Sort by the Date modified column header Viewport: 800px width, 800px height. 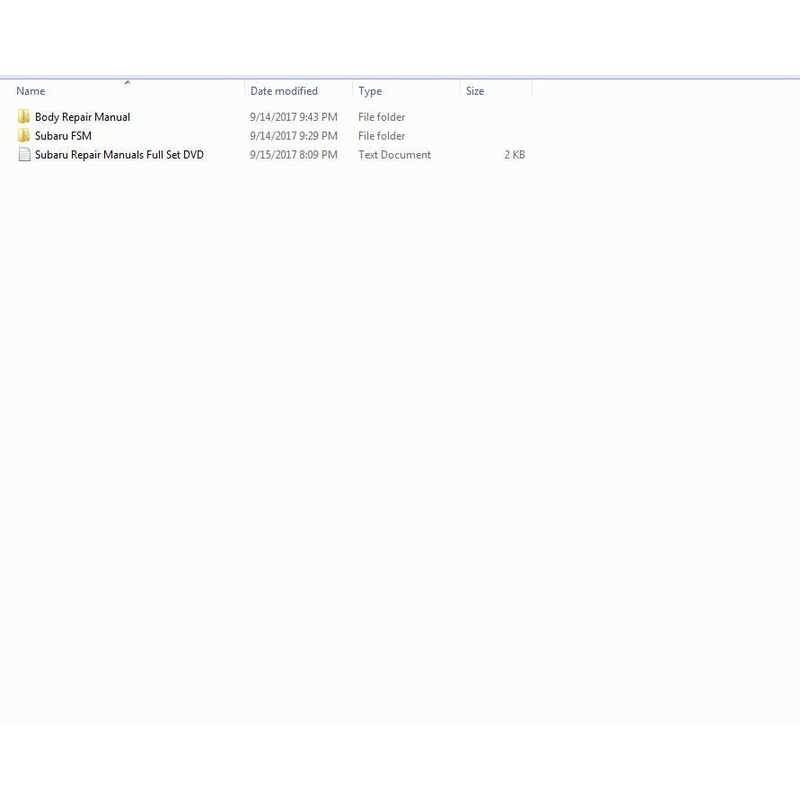284,91
